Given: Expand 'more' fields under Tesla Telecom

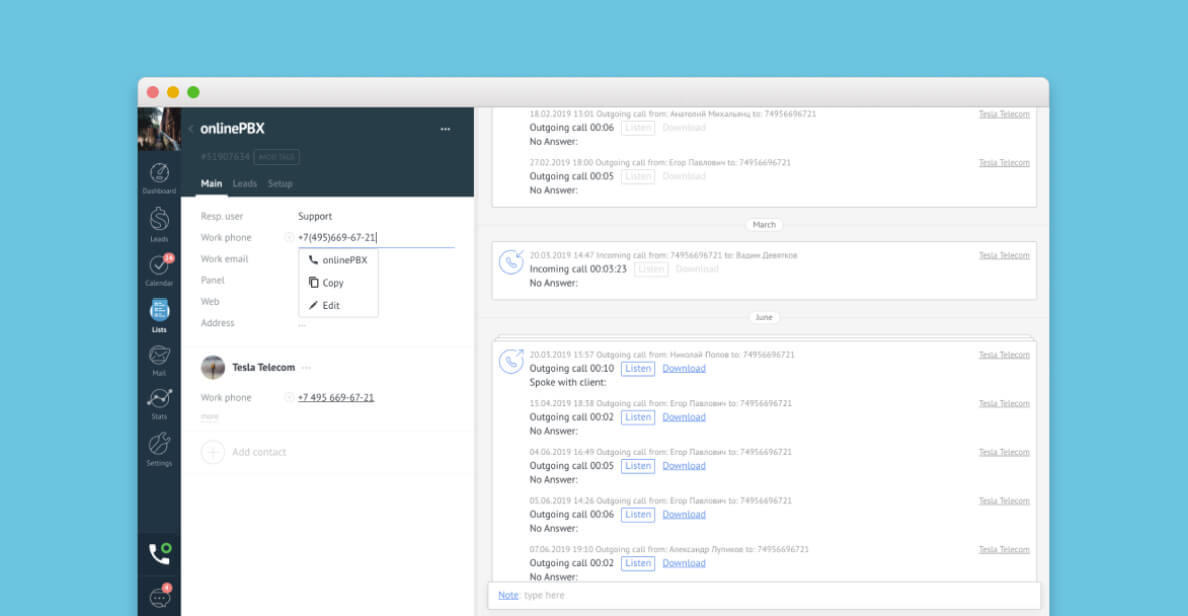Looking at the screenshot, I should click(209, 416).
